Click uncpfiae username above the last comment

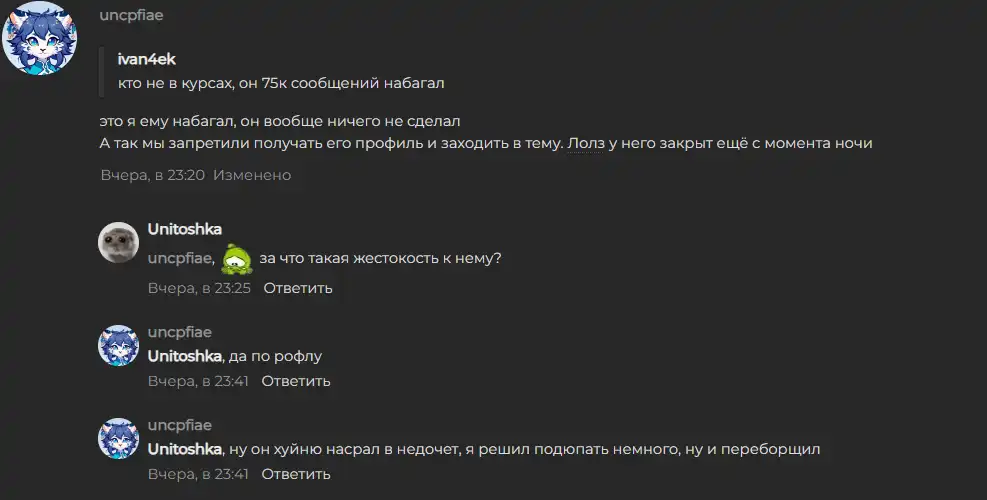(179, 425)
